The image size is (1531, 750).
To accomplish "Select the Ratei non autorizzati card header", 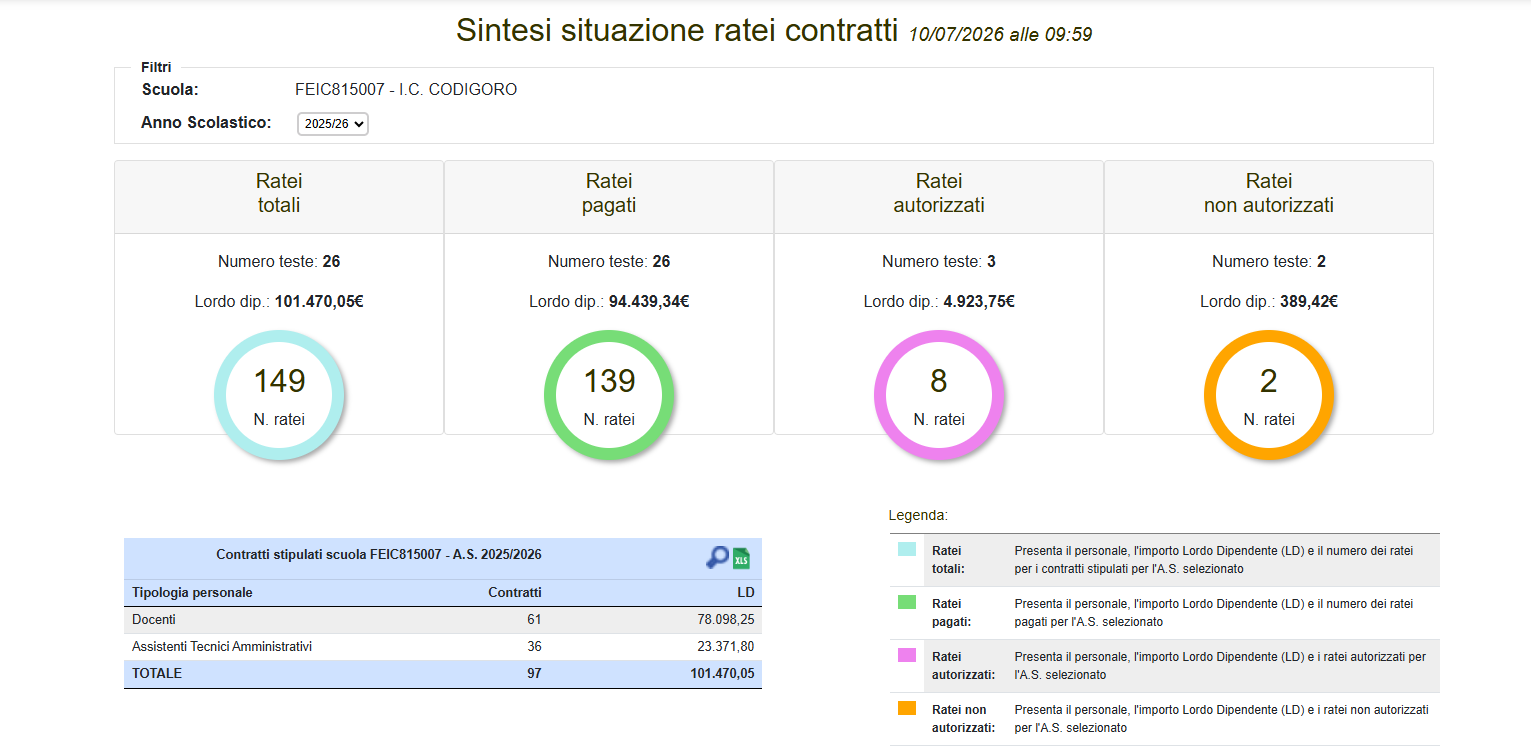I will (x=1269, y=197).
